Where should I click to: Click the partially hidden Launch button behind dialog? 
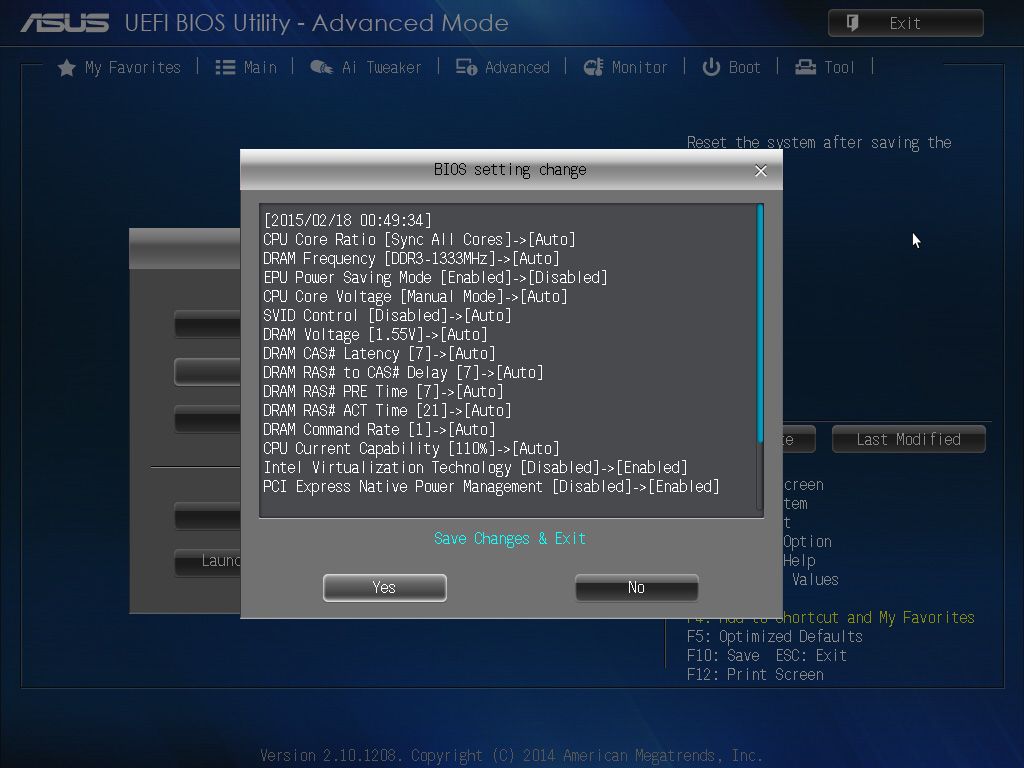click(x=208, y=561)
